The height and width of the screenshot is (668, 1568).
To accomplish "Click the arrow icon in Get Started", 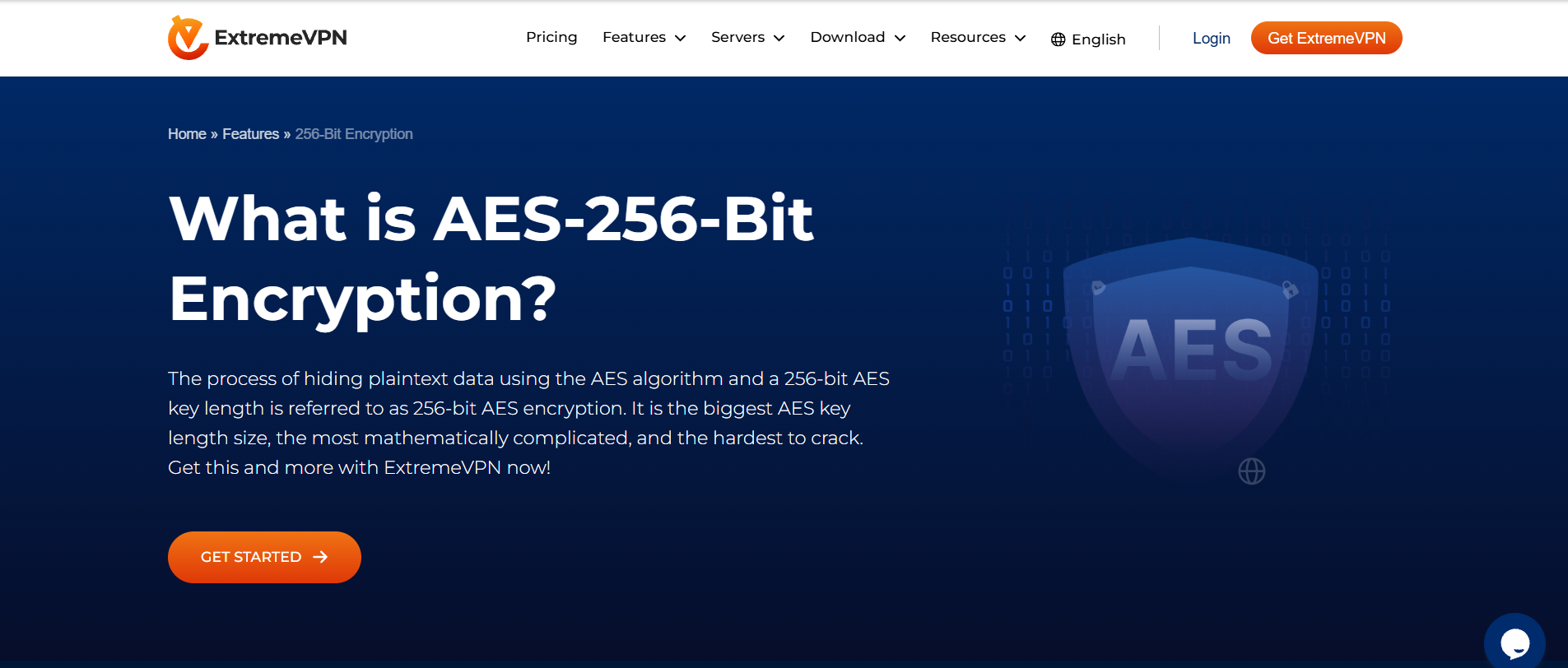I will [x=321, y=557].
